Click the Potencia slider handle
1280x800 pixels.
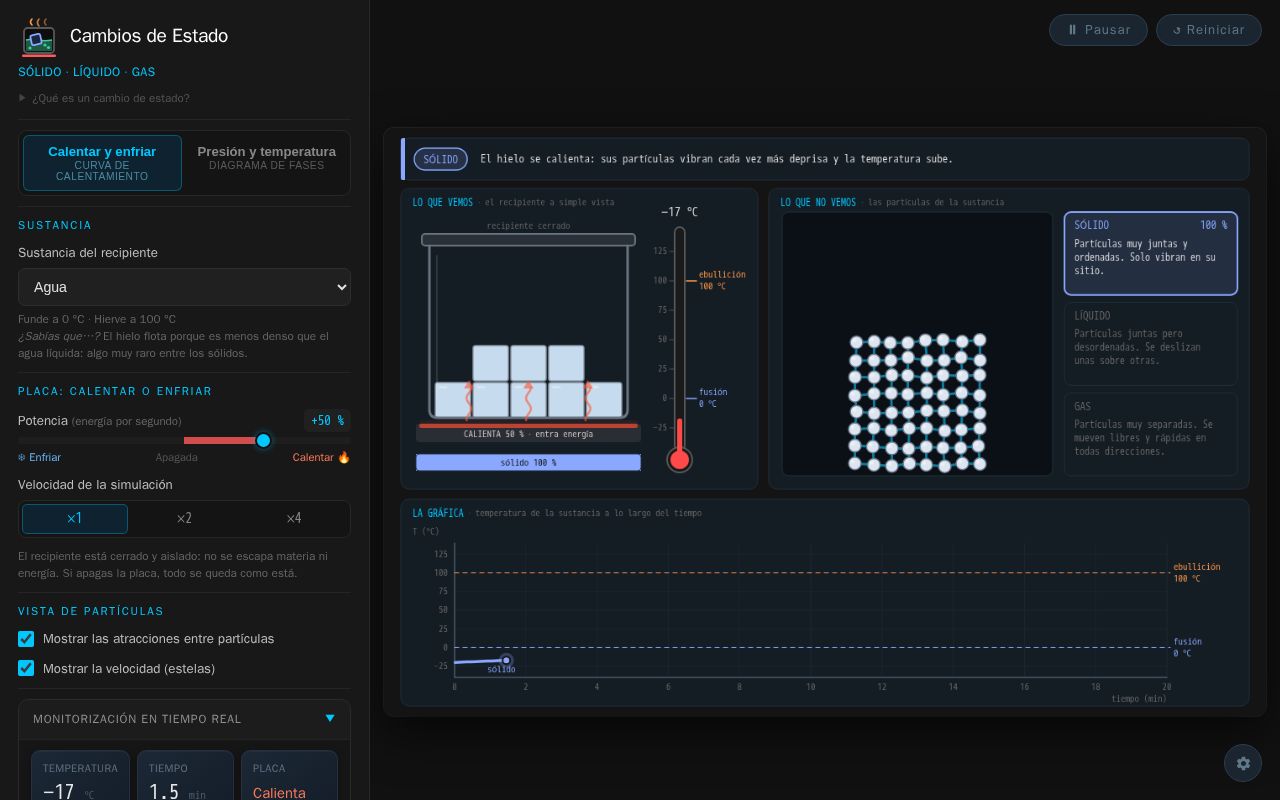263,440
